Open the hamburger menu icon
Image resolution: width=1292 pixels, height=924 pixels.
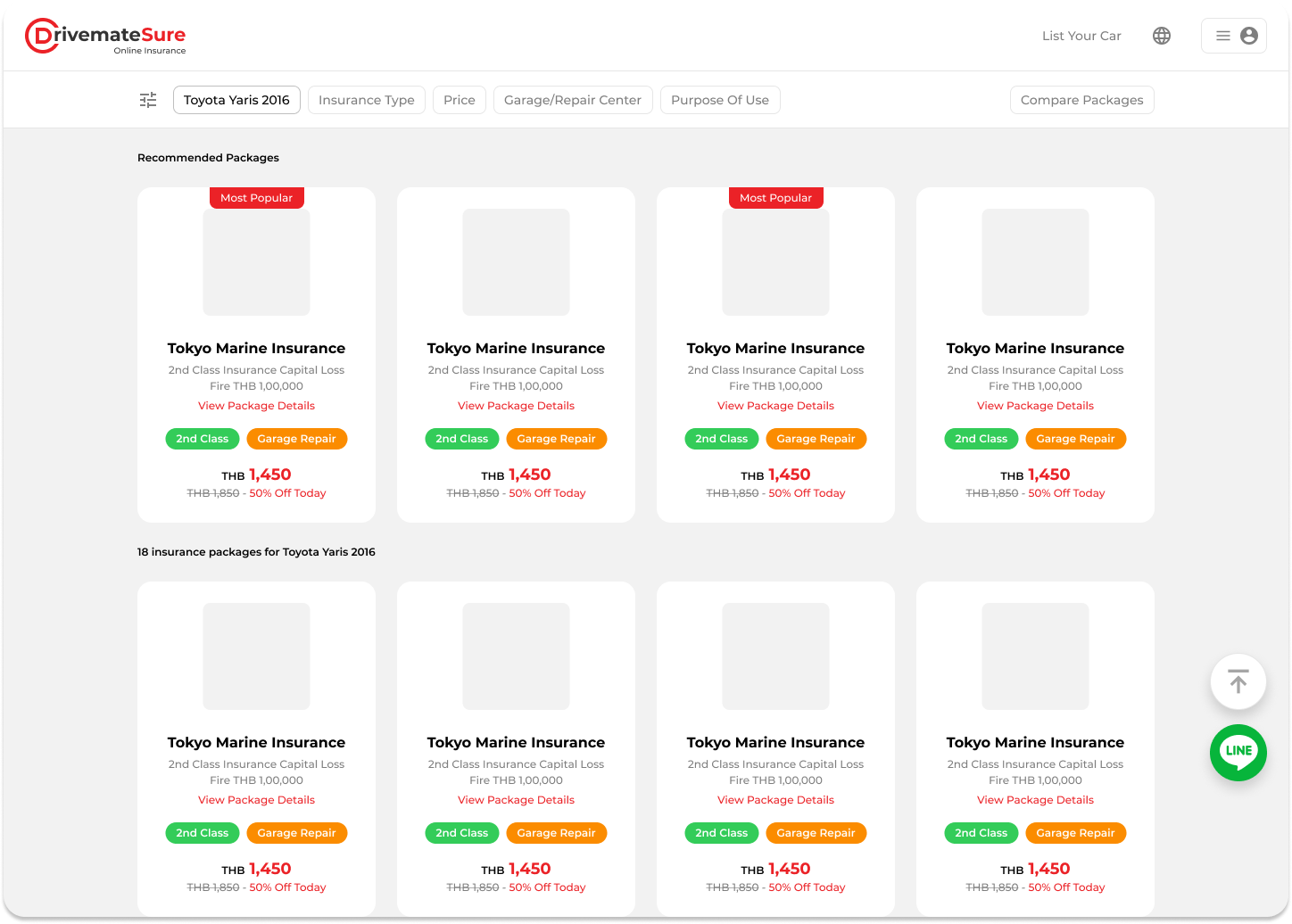pos(1223,36)
